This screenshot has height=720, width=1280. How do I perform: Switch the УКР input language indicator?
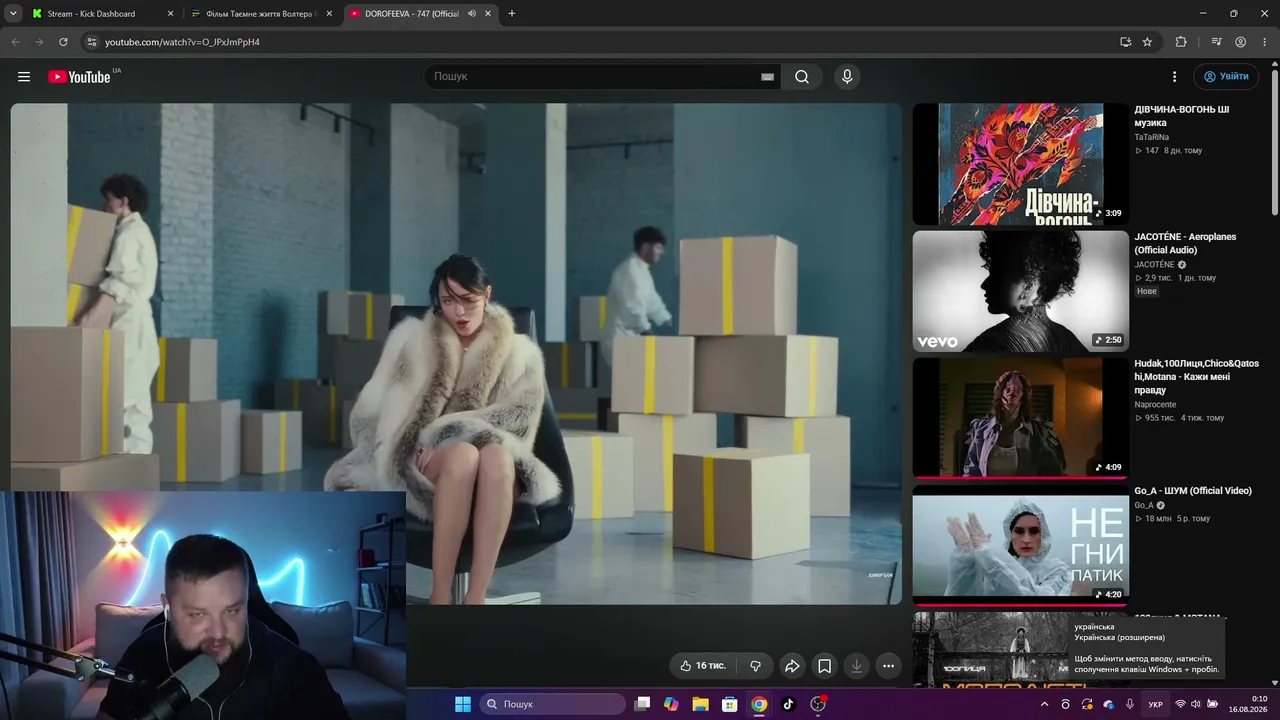coord(1155,704)
